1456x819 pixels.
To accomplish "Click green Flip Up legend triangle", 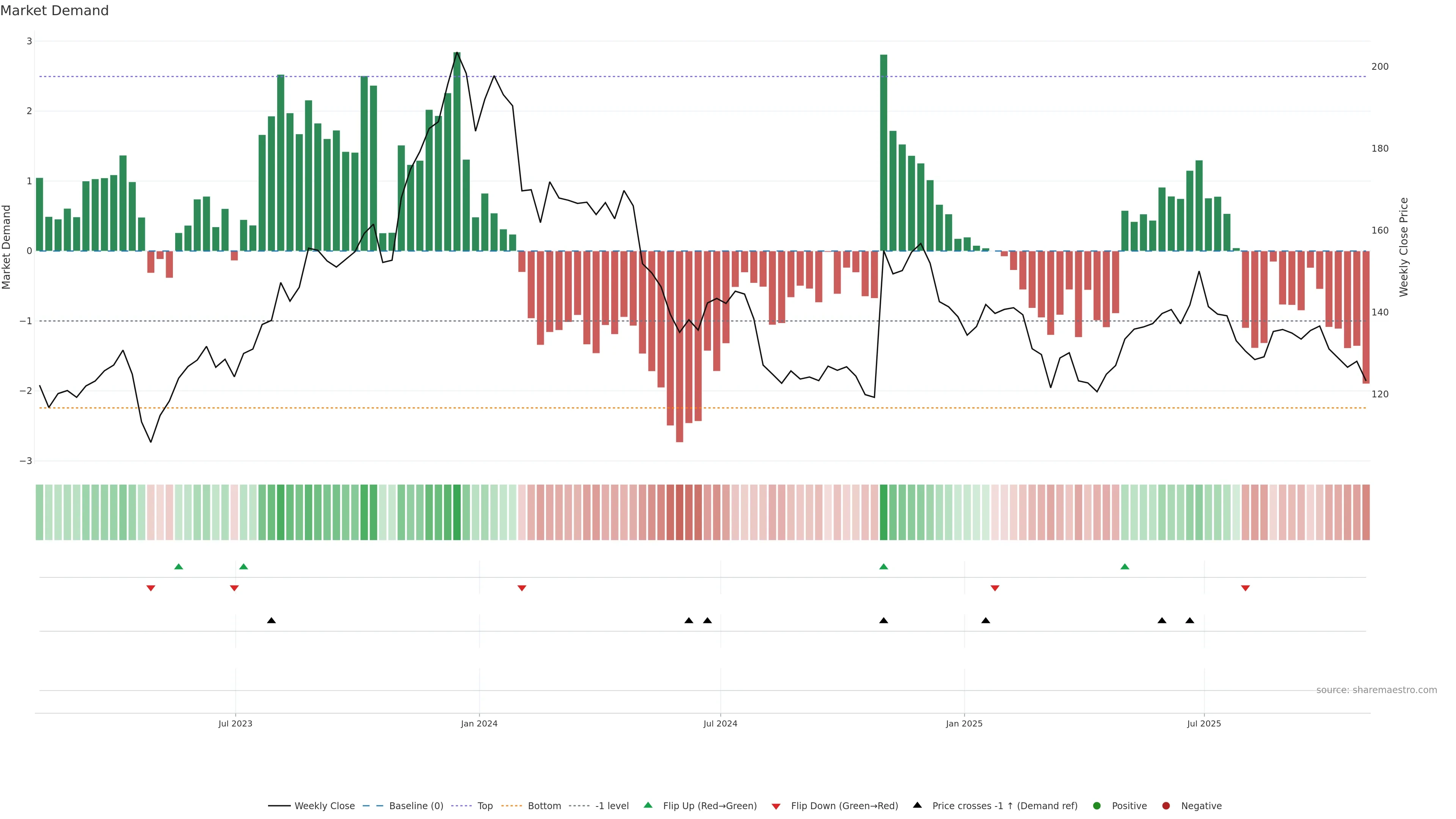I will (x=648, y=805).
